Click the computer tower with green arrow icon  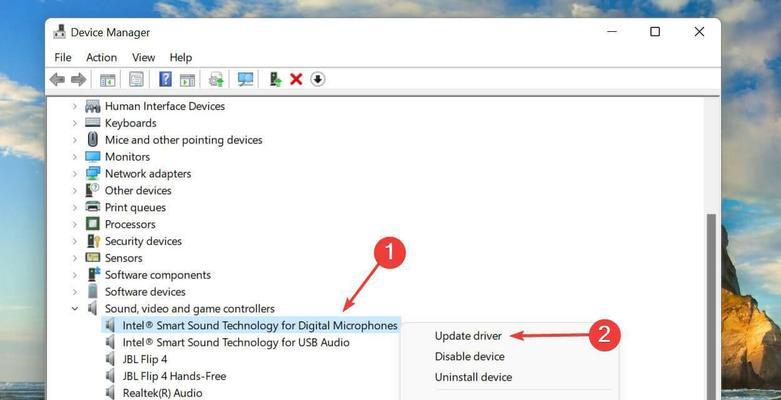tap(275, 79)
